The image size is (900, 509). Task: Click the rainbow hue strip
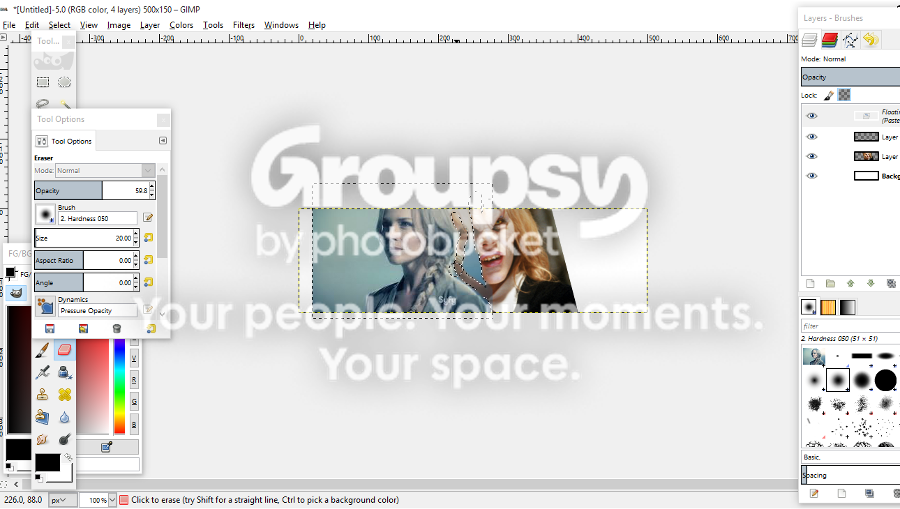pyautogui.click(x=119, y=386)
